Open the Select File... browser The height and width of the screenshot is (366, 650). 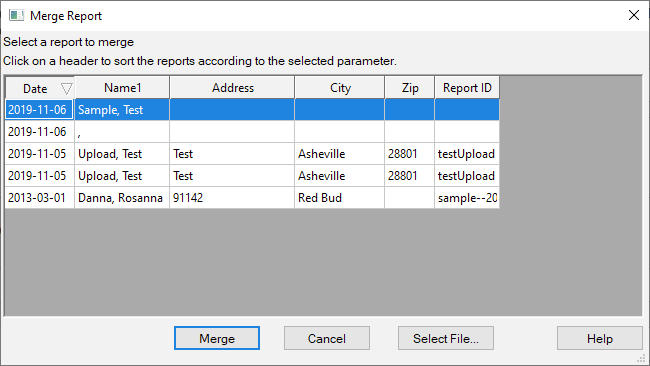coord(446,338)
